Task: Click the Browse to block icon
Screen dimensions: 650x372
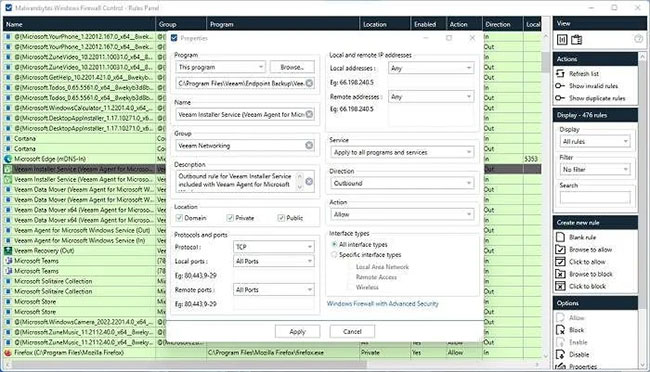Action: (560, 274)
